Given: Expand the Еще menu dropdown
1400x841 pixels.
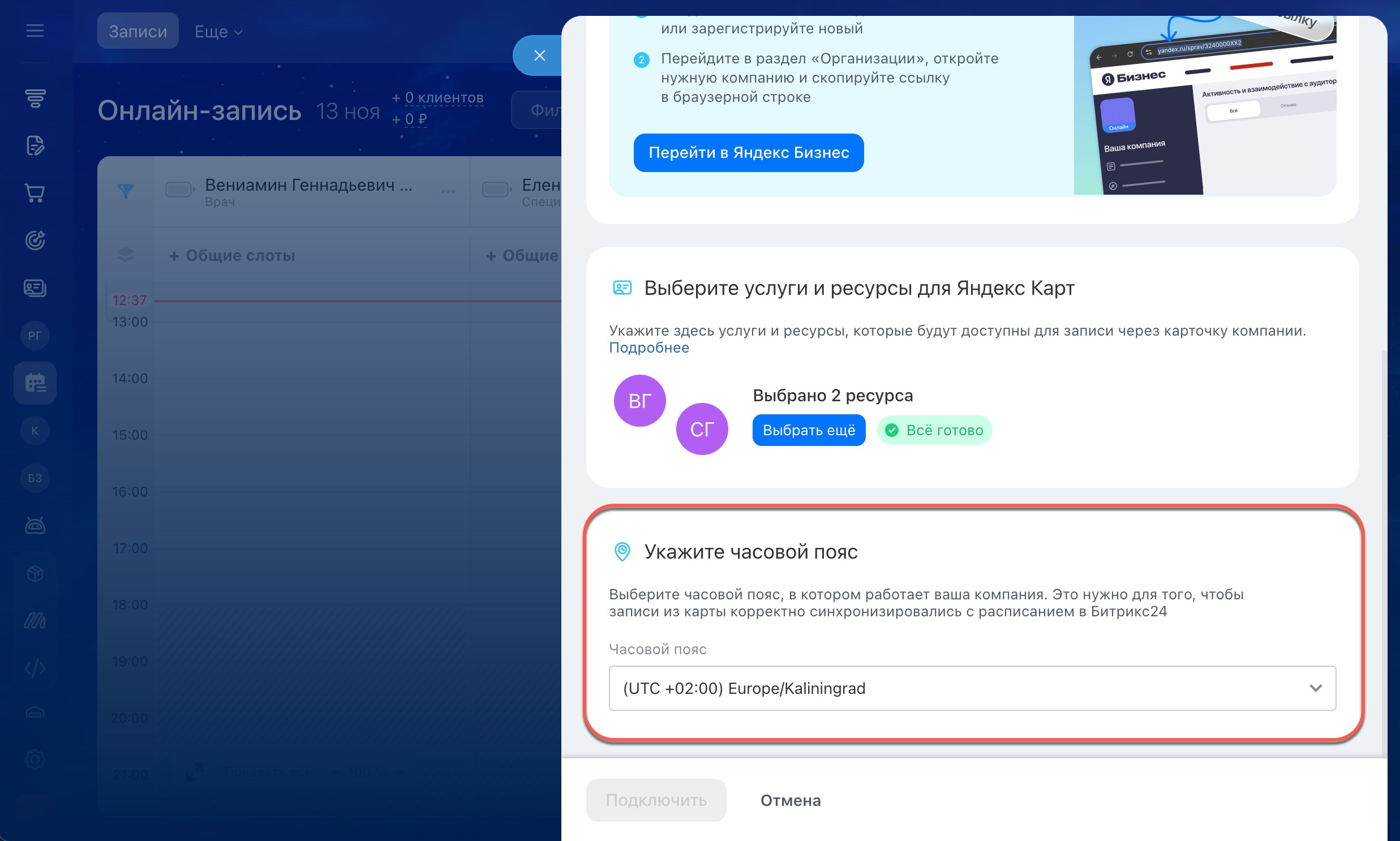Looking at the screenshot, I should [x=218, y=32].
